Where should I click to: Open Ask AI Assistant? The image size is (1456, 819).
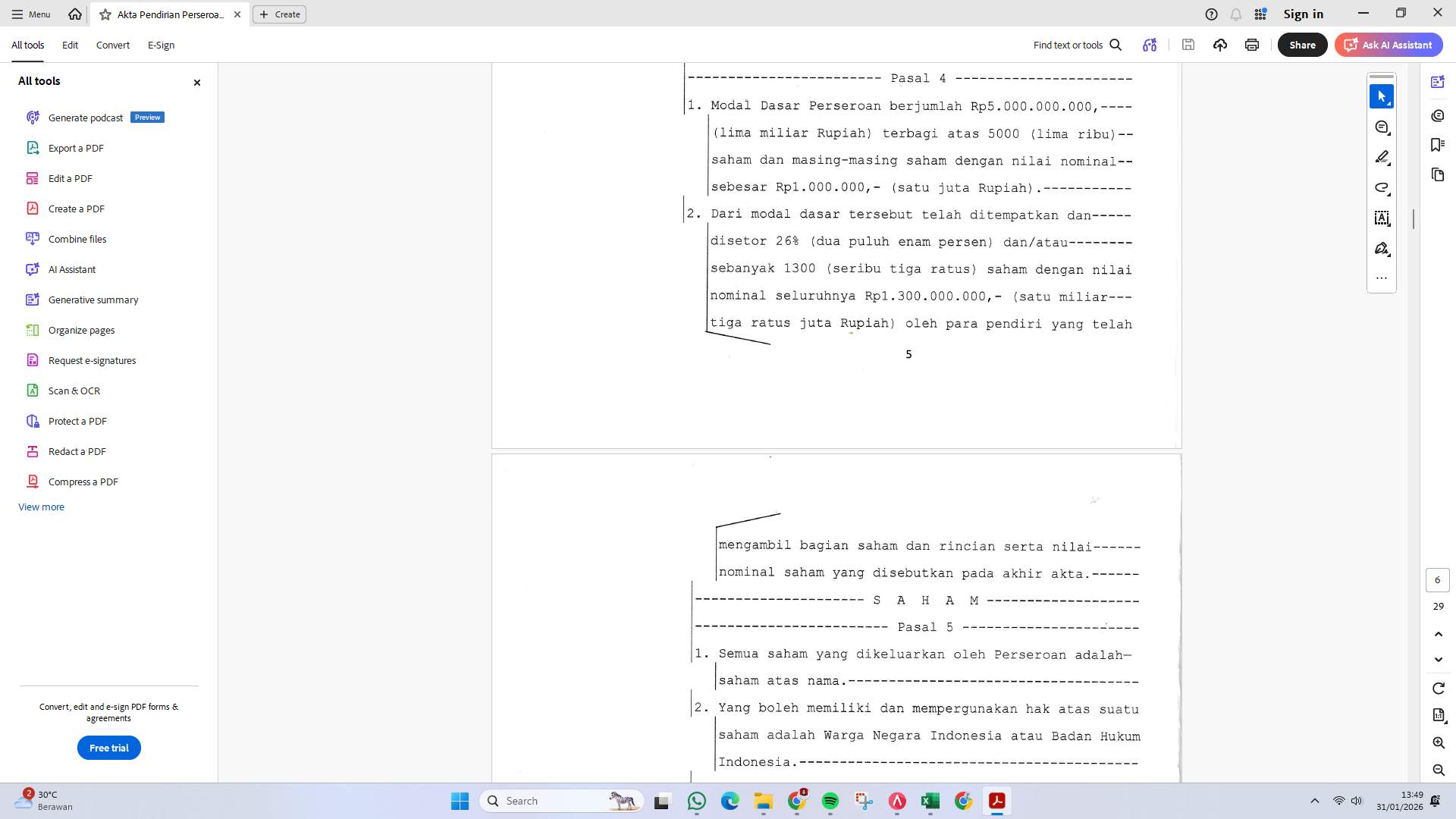click(1388, 45)
